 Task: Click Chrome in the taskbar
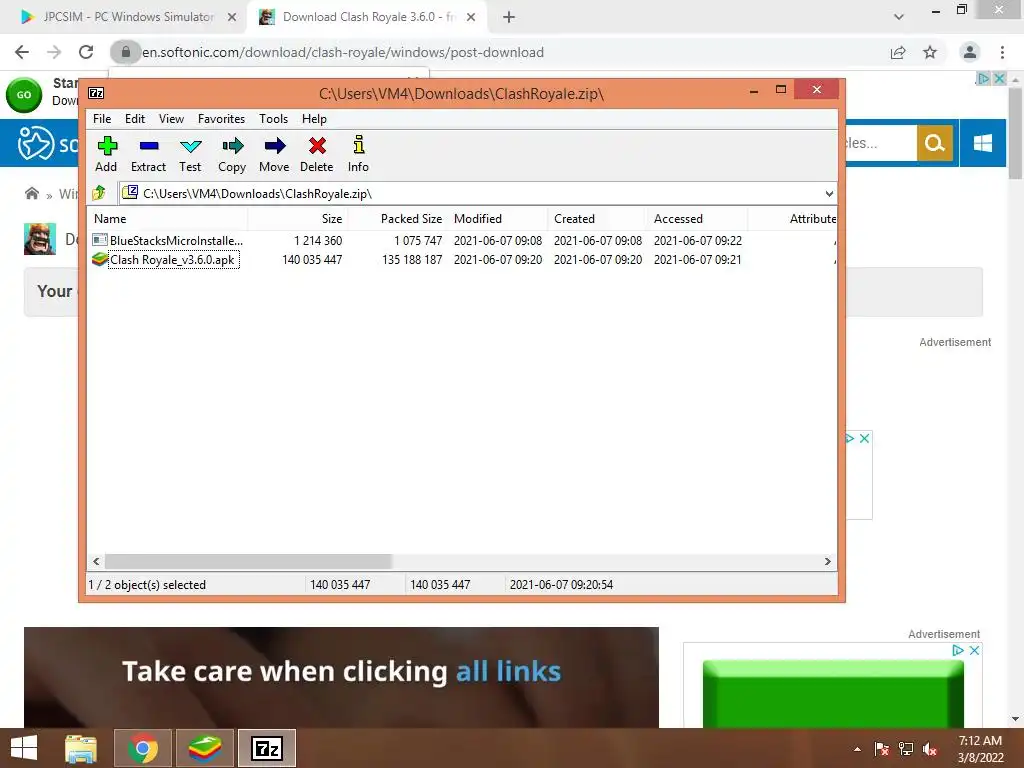click(143, 748)
